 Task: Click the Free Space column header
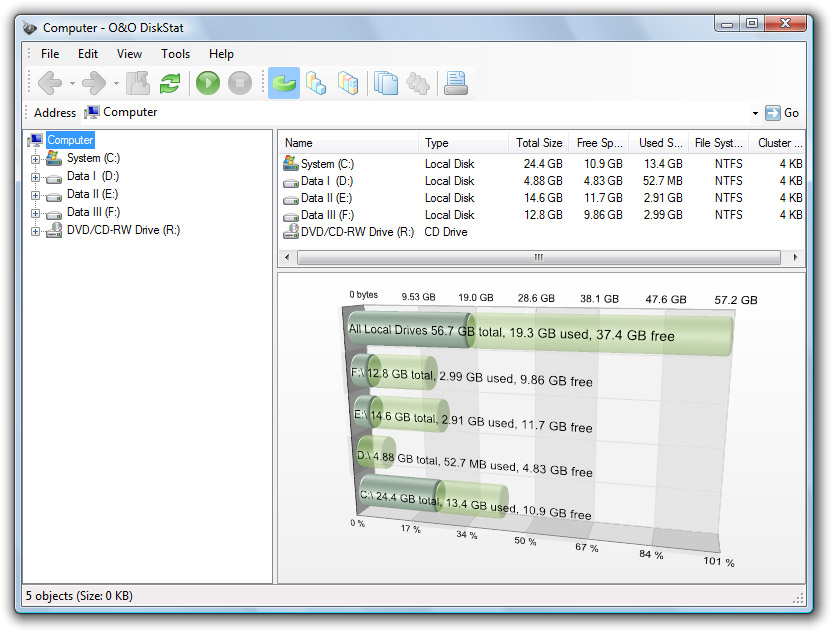tap(599, 143)
